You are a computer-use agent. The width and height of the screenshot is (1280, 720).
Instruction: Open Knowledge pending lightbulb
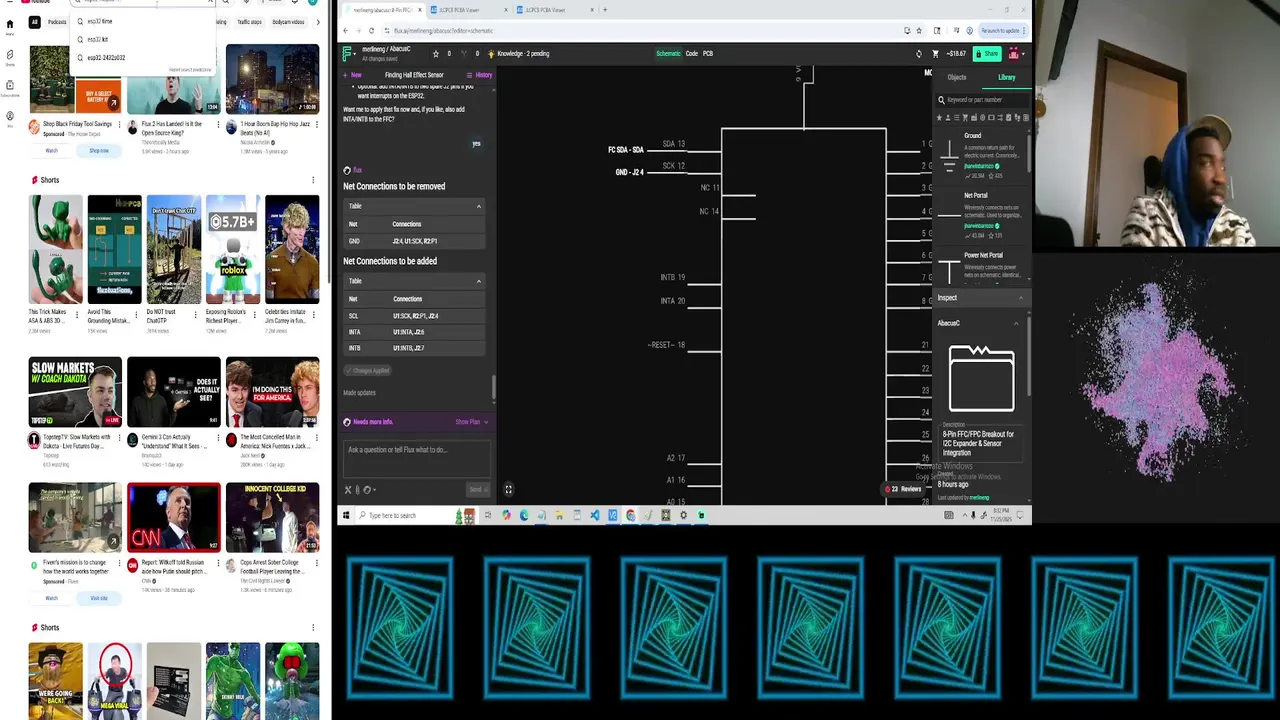(x=491, y=54)
